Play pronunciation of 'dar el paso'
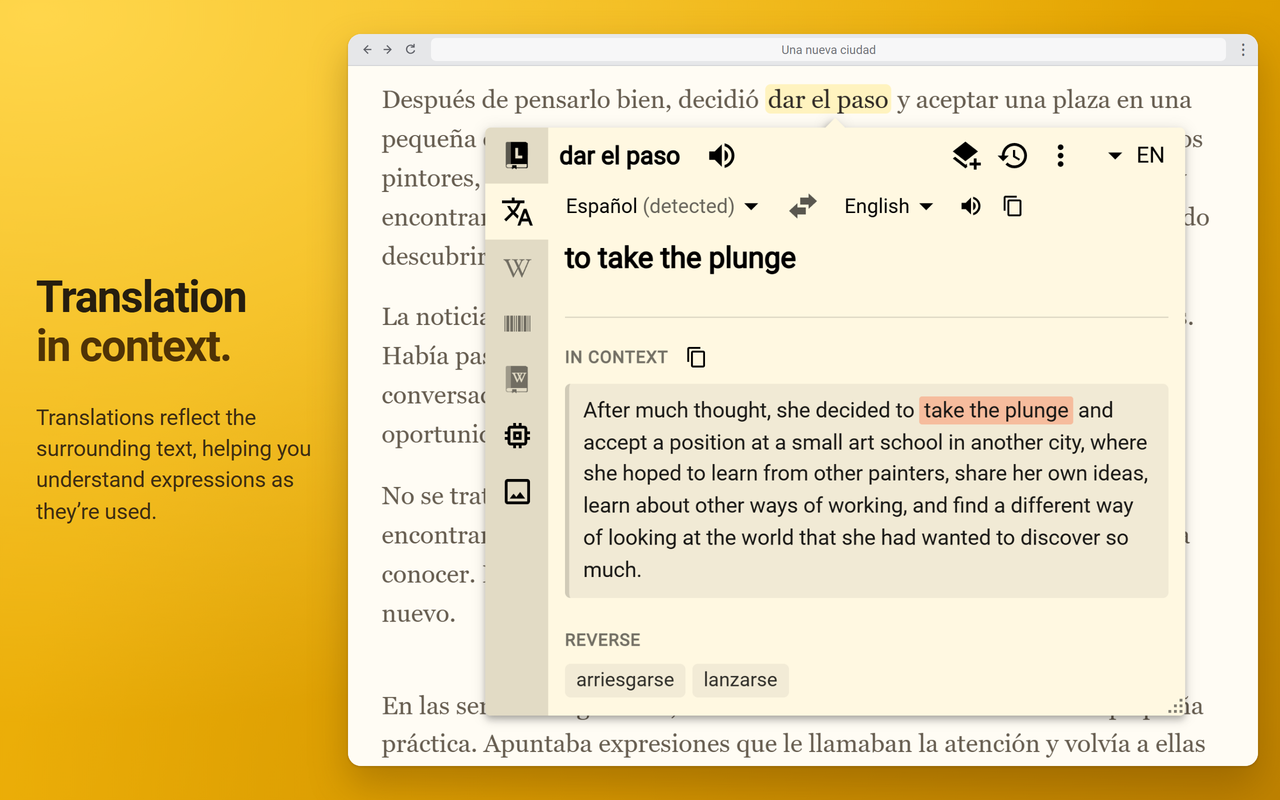The width and height of the screenshot is (1280, 800). click(x=721, y=155)
